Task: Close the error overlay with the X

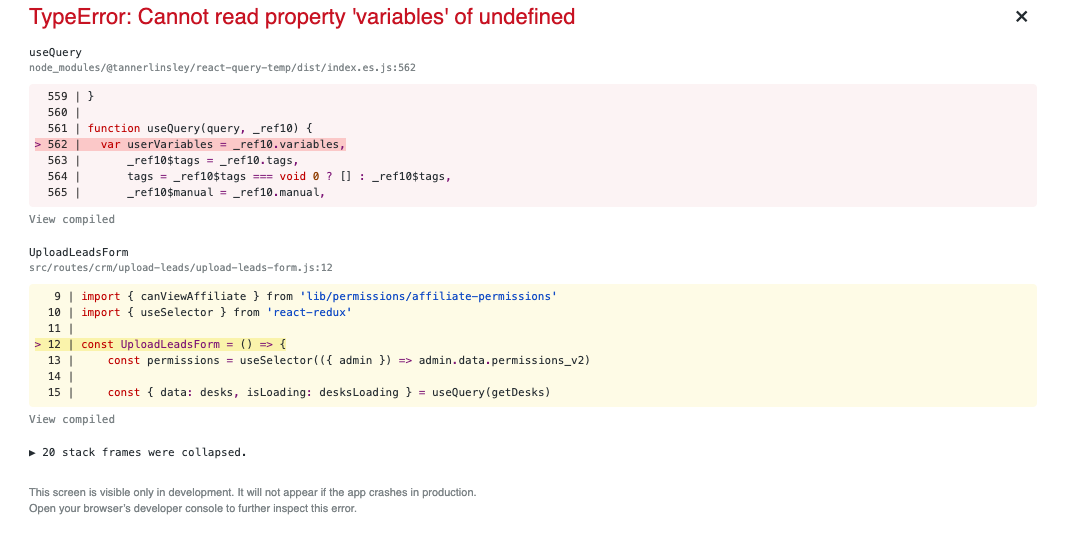Action: click(x=1021, y=17)
